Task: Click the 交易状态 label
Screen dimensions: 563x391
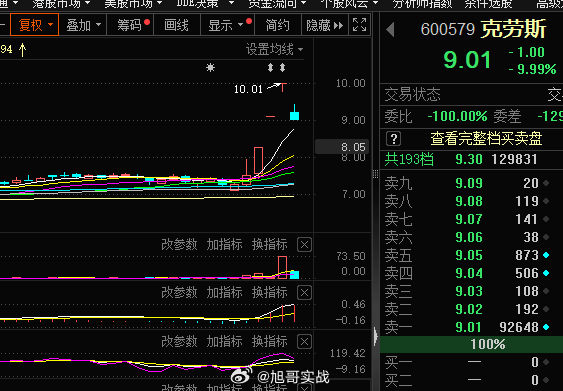Action: click(x=413, y=95)
